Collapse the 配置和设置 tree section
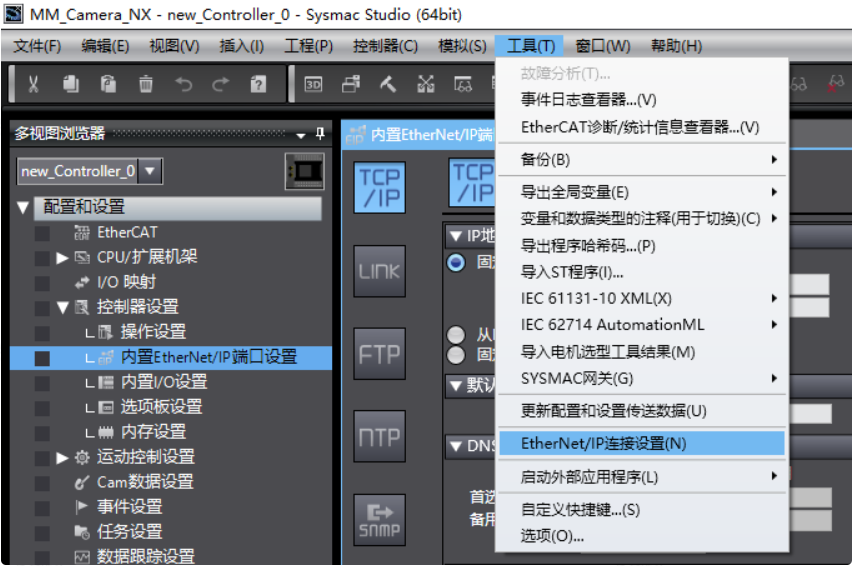The height and width of the screenshot is (566, 852). point(23,207)
